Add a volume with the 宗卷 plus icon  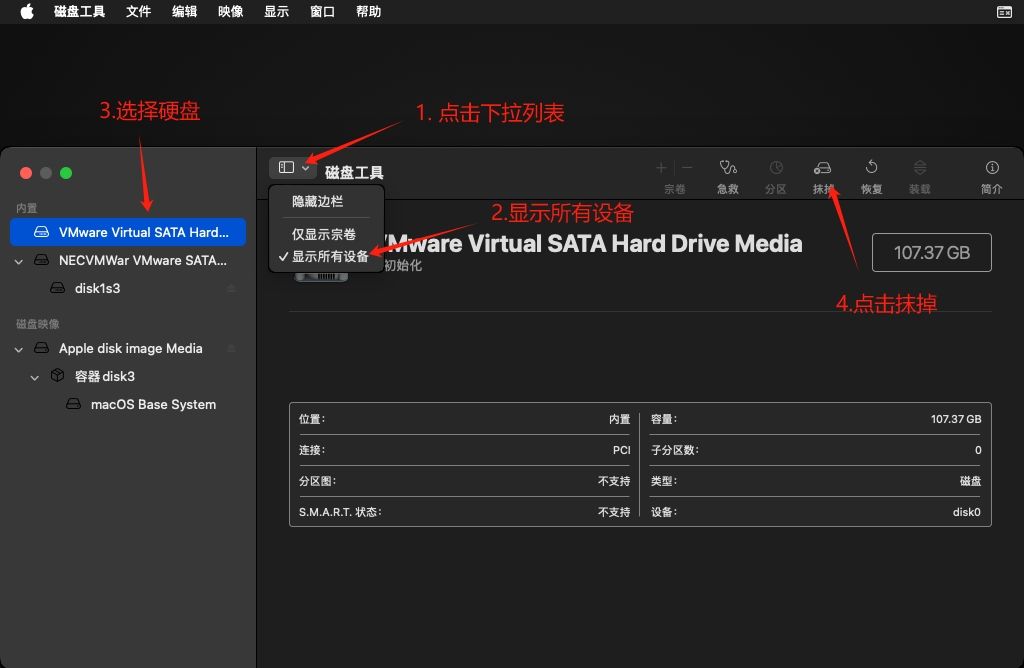click(x=661, y=168)
